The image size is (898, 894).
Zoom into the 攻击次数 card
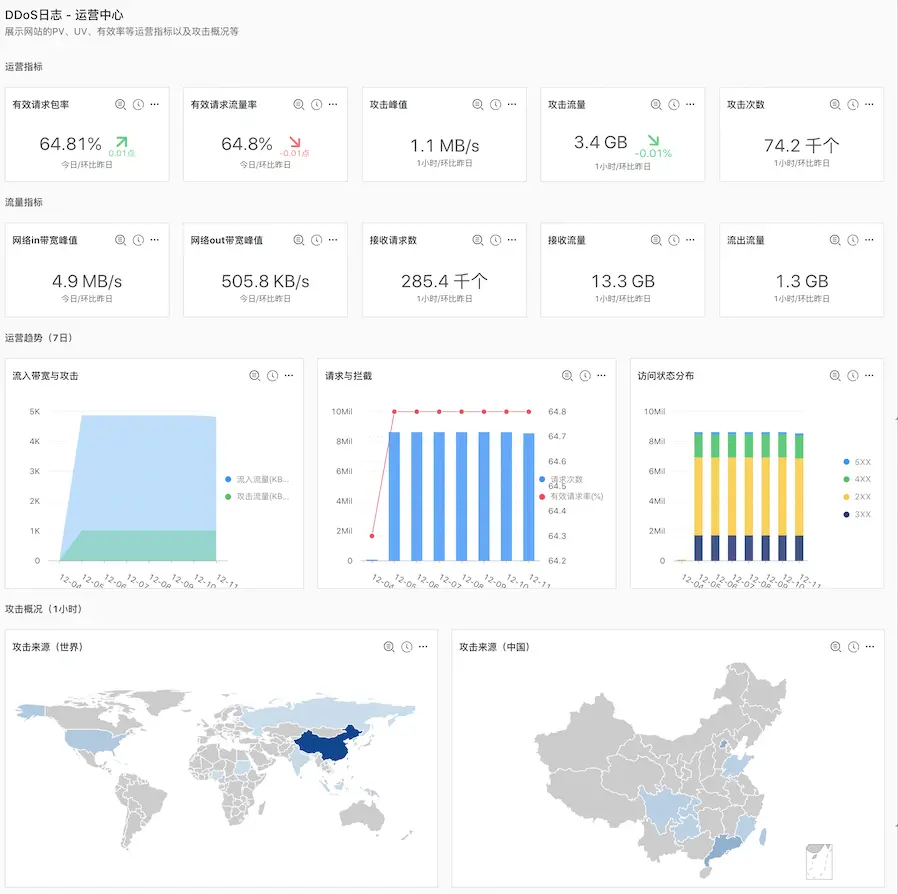[835, 104]
